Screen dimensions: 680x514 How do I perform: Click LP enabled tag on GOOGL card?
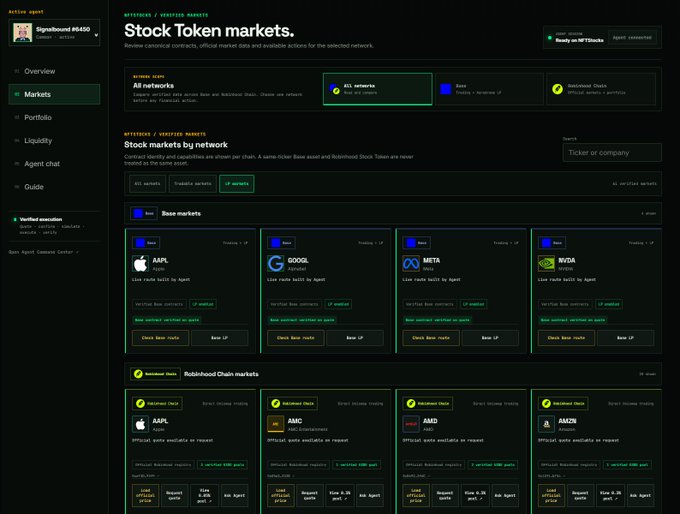click(338, 304)
